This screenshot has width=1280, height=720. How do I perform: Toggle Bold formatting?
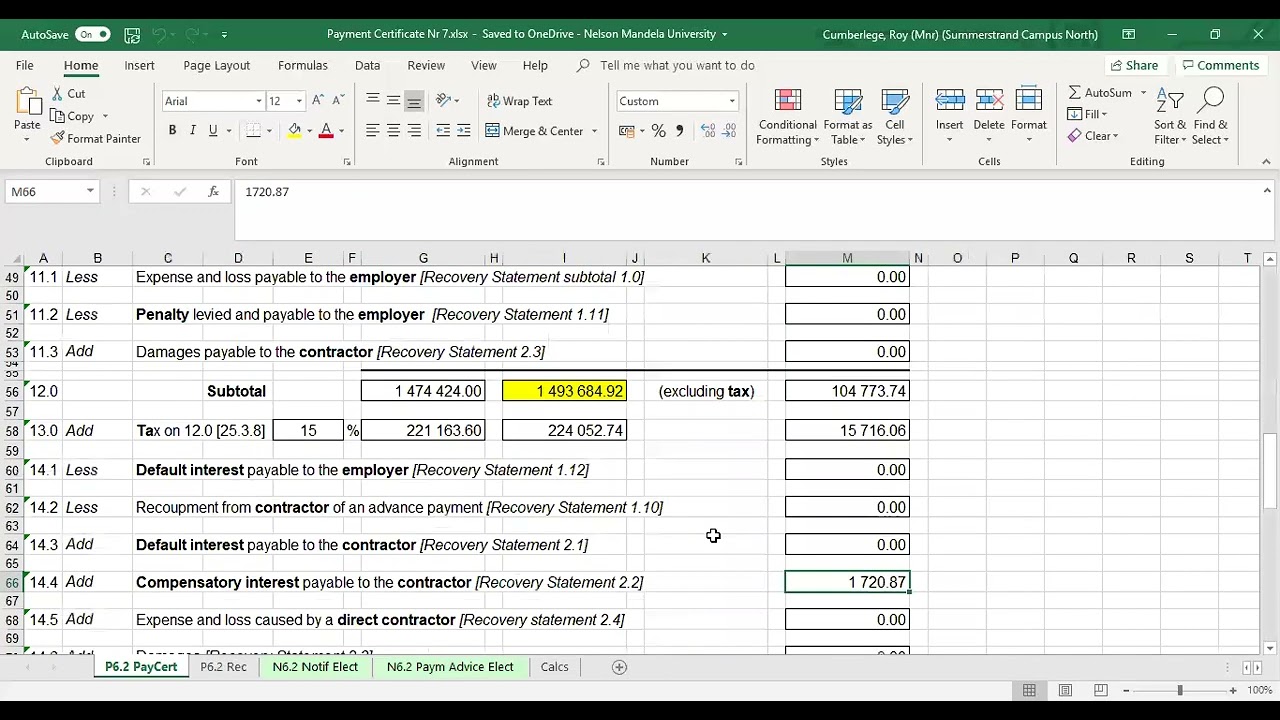[172, 131]
